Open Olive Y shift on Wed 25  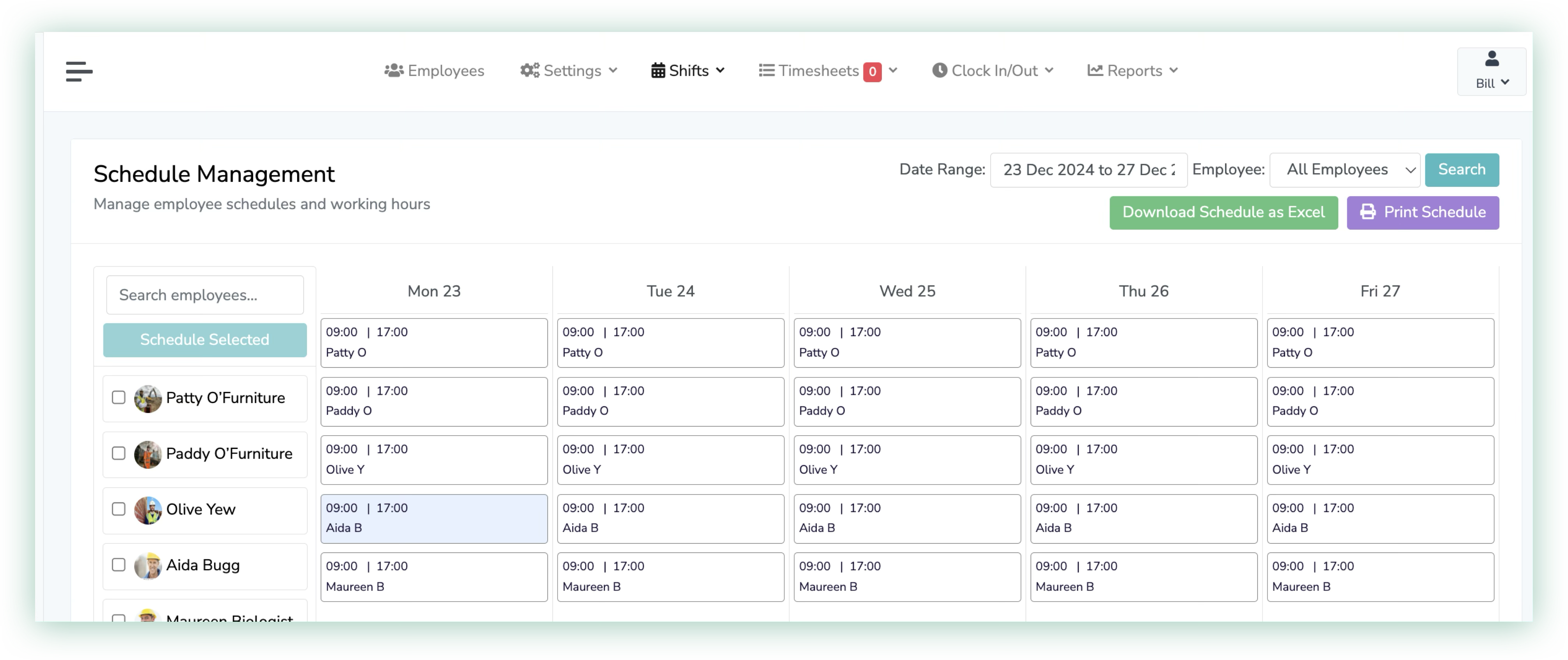coord(907,460)
